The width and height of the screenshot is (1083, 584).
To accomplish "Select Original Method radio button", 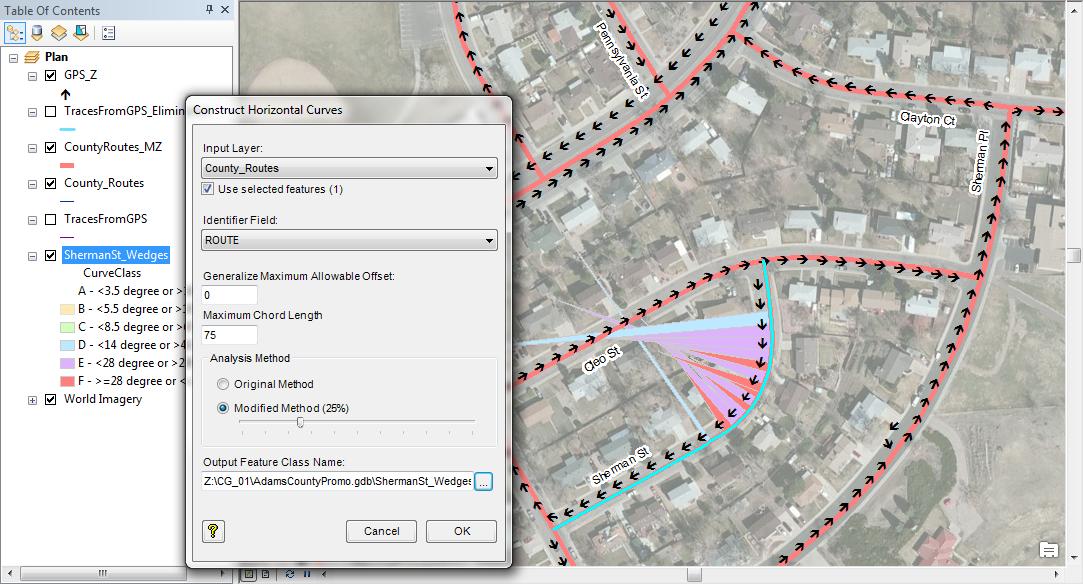I will [x=222, y=384].
